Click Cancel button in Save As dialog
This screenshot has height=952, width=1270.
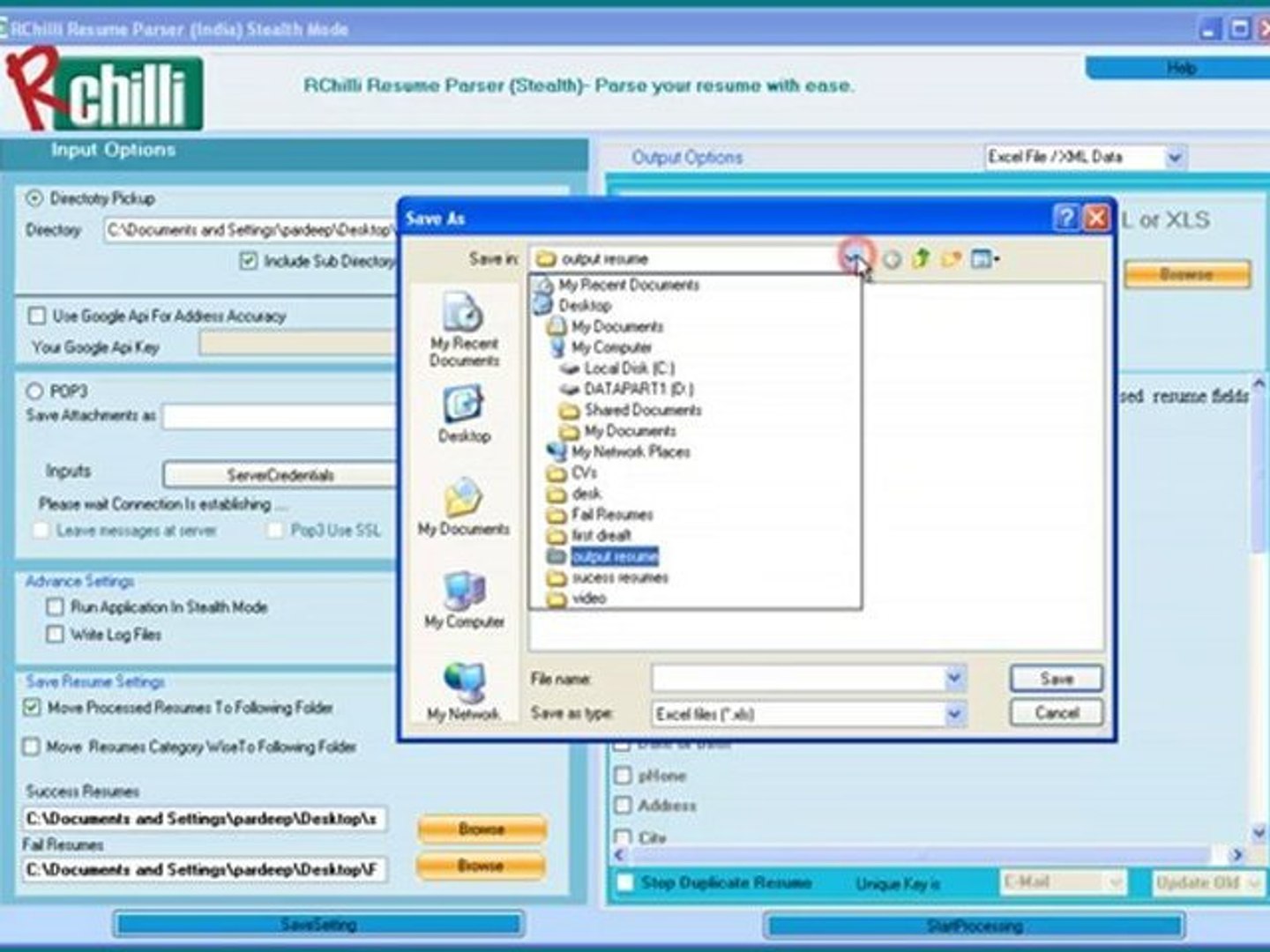click(x=1057, y=712)
